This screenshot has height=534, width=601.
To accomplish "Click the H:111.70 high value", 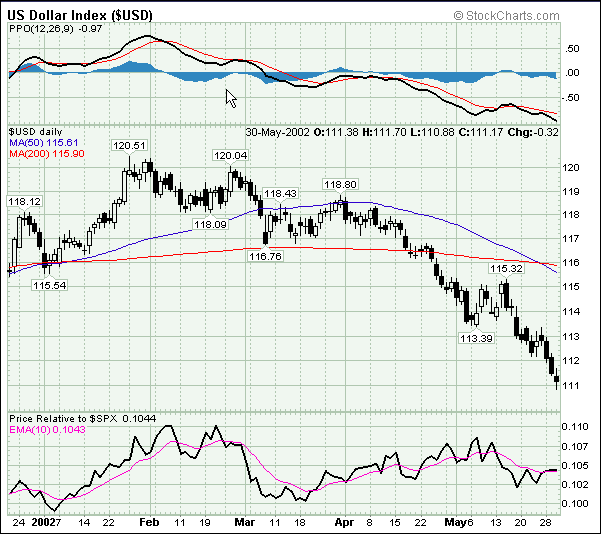I will coord(384,132).
